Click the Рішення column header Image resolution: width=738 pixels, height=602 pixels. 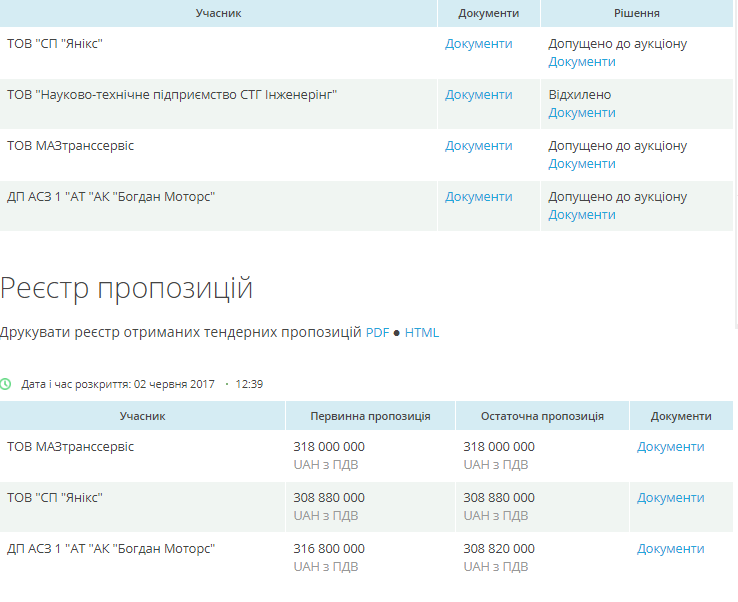[636, 13]
